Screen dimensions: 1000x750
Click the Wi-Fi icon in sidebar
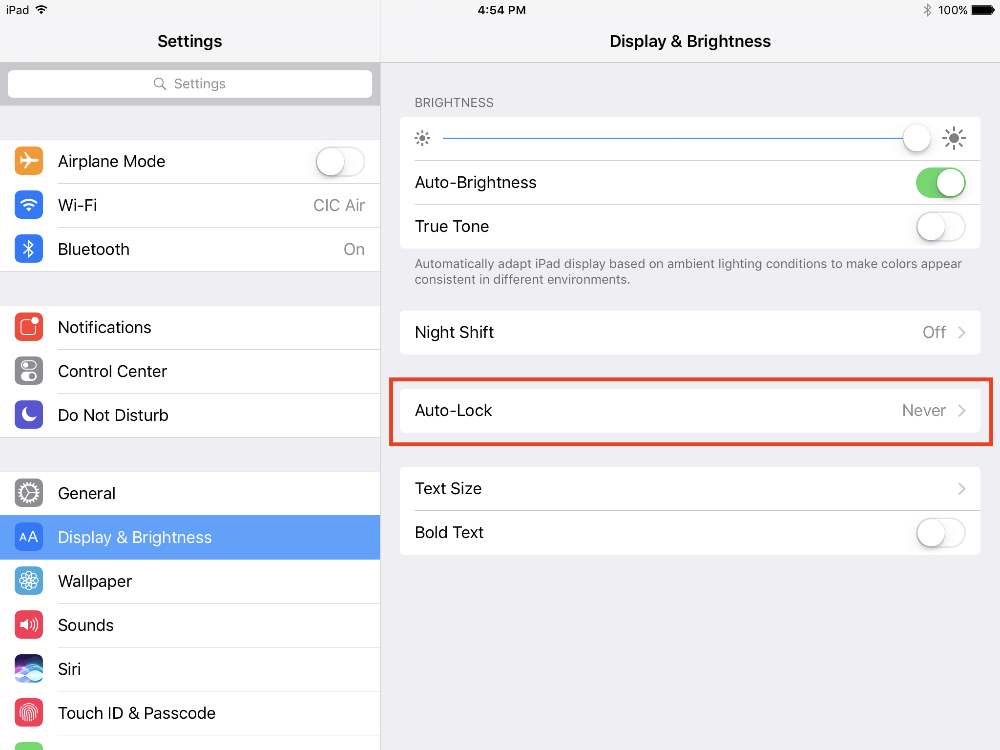tap(27, 205)
